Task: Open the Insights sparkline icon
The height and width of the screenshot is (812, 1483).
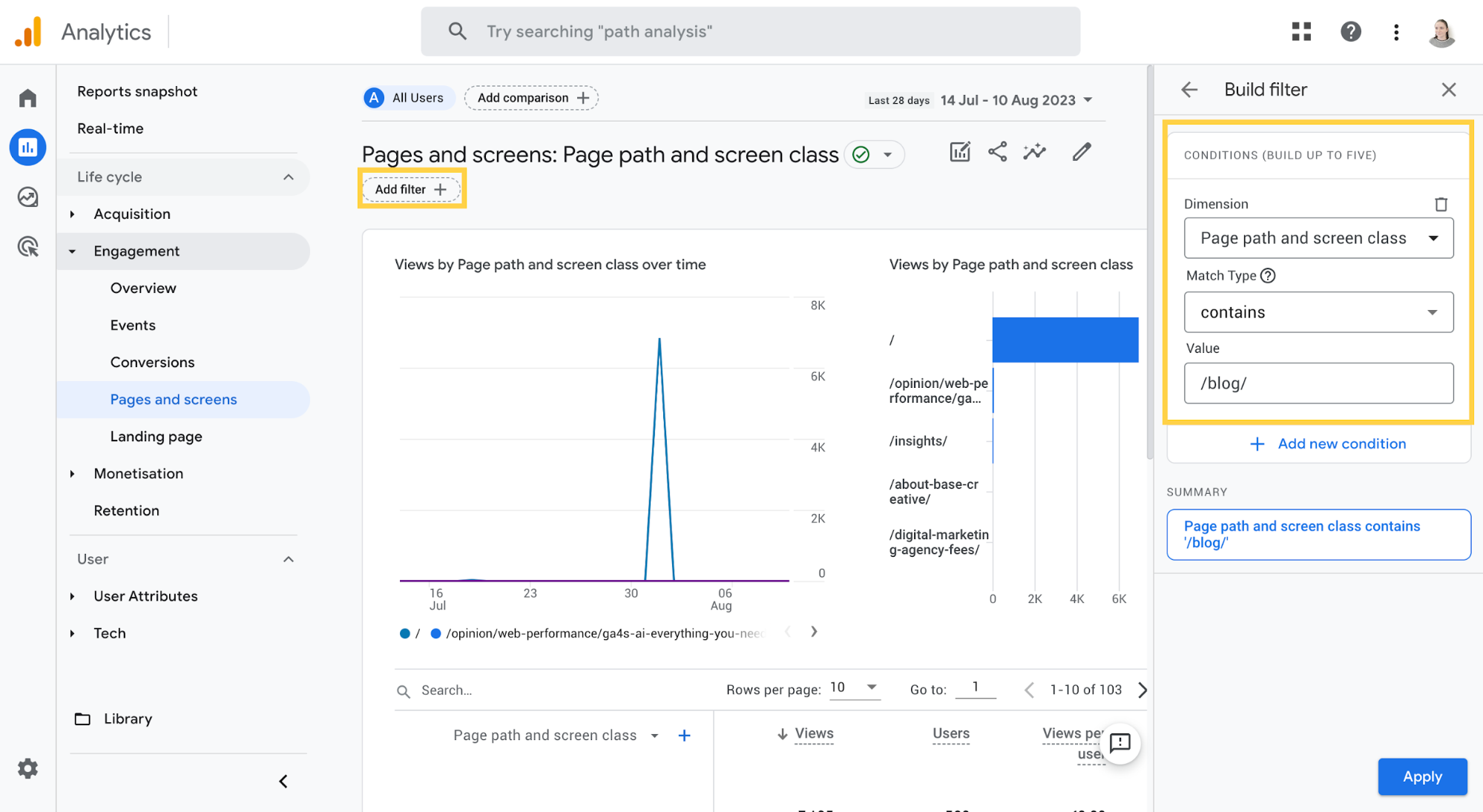Action: click(x=1034, y=152)
